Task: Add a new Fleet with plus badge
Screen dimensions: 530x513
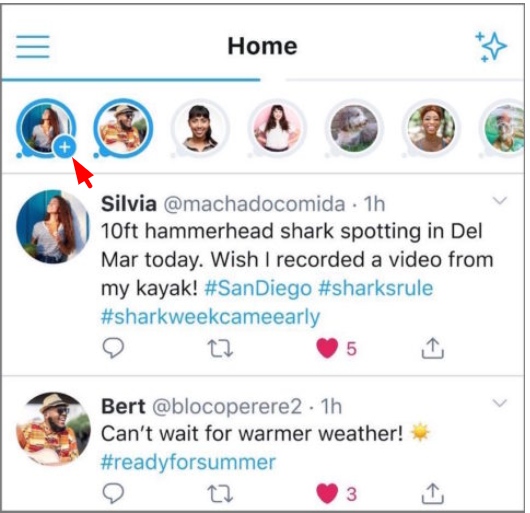Action: [65, 147]
